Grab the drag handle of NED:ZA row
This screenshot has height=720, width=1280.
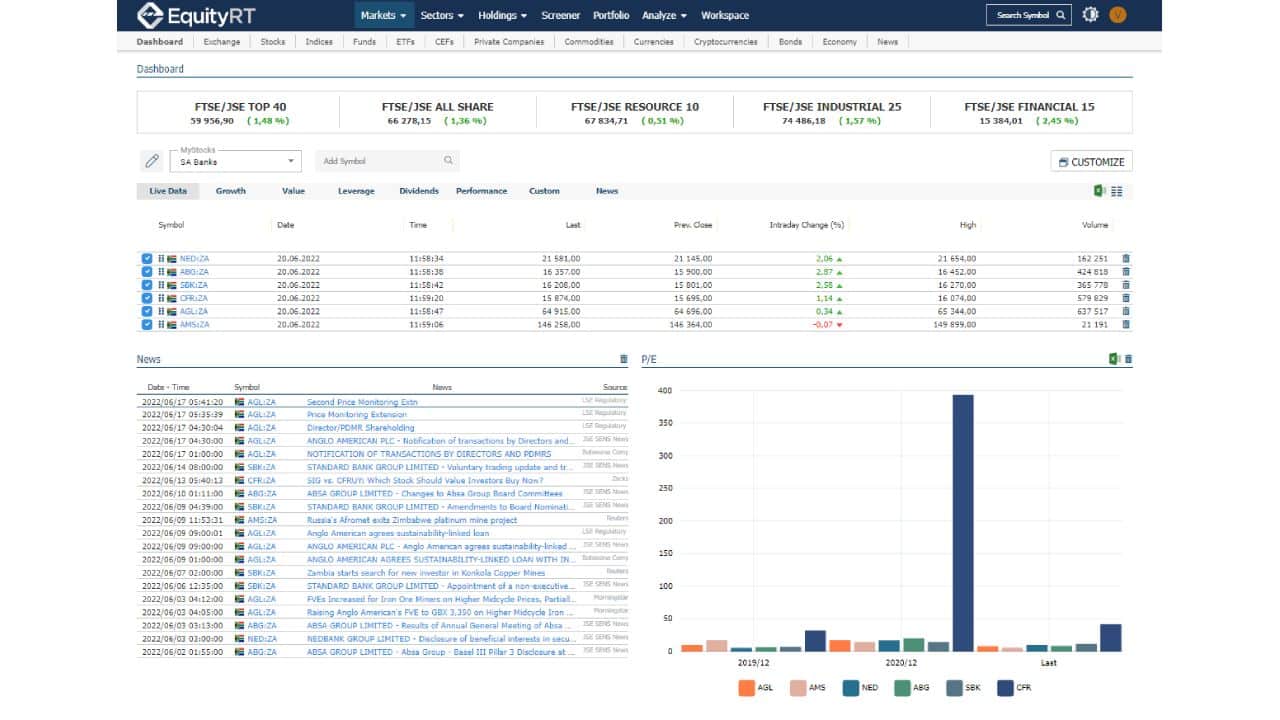point(160,259)
